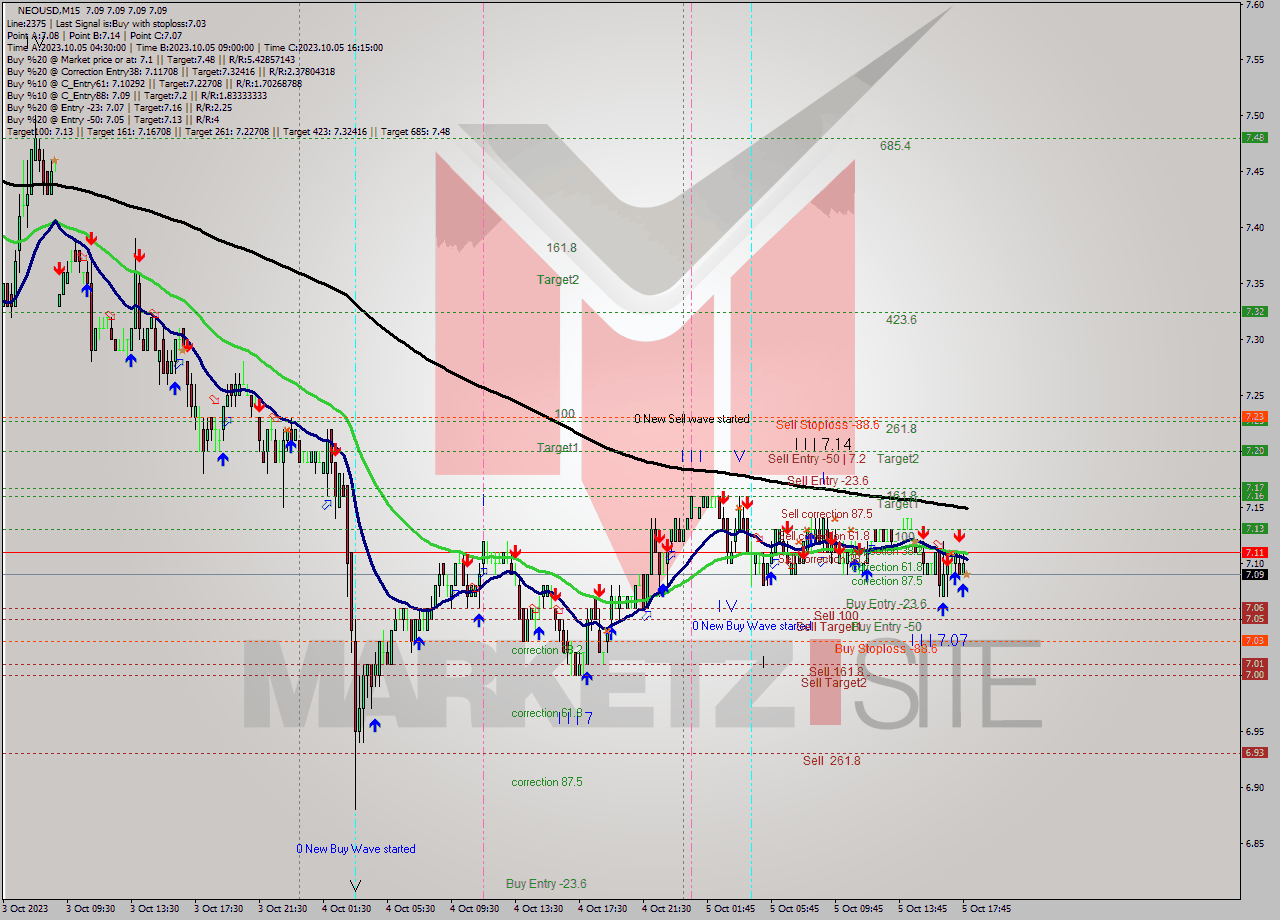Click the dark red 6.93 price tag
The height and width of the screenshot is (920, 1280).
click(1254, 752)
